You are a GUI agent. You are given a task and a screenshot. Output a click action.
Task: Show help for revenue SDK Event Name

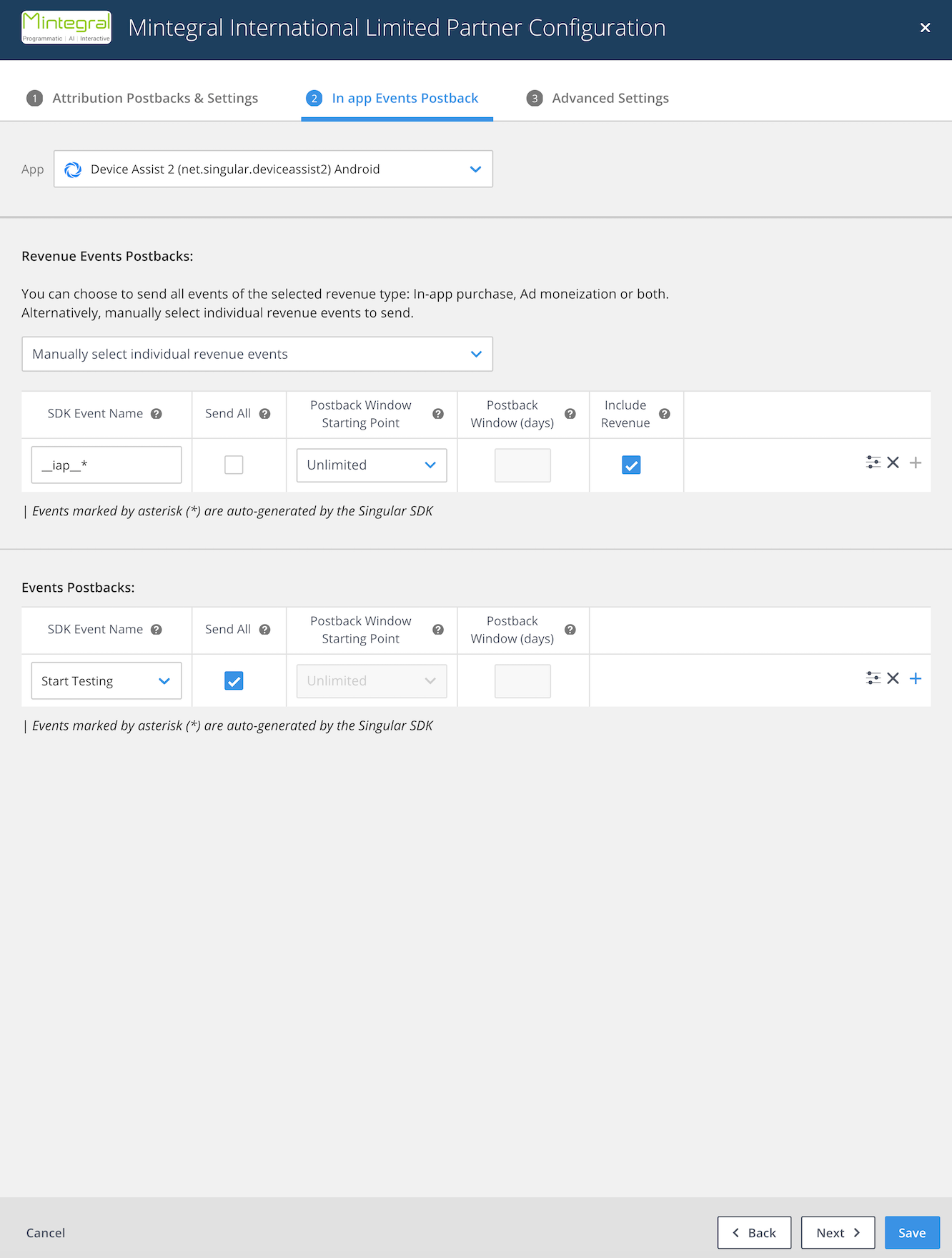[157, 414]
